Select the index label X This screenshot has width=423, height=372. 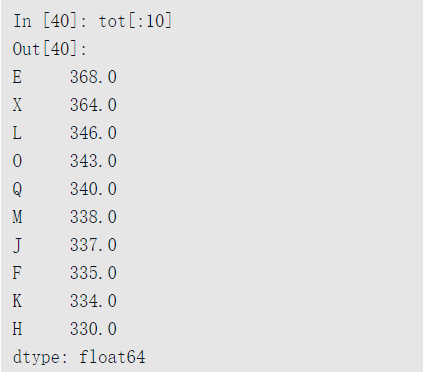click(x=17, y=105)
